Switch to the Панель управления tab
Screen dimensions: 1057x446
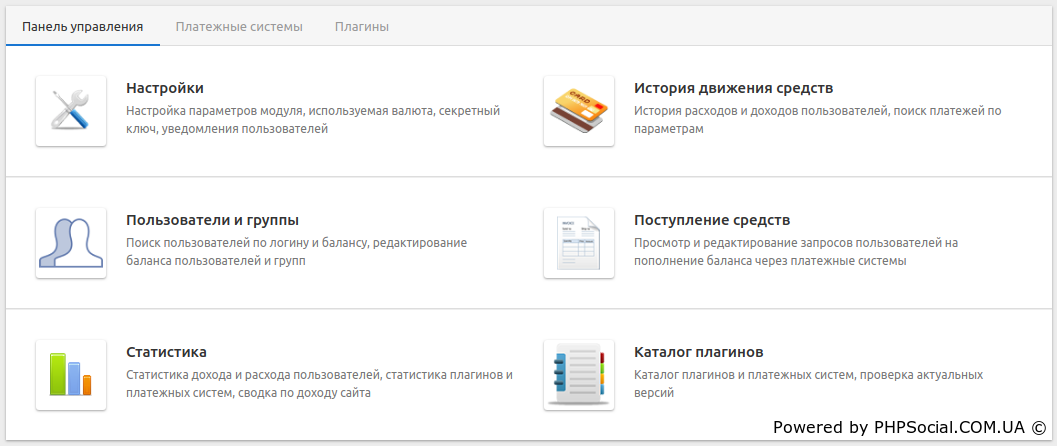[82, 26]
